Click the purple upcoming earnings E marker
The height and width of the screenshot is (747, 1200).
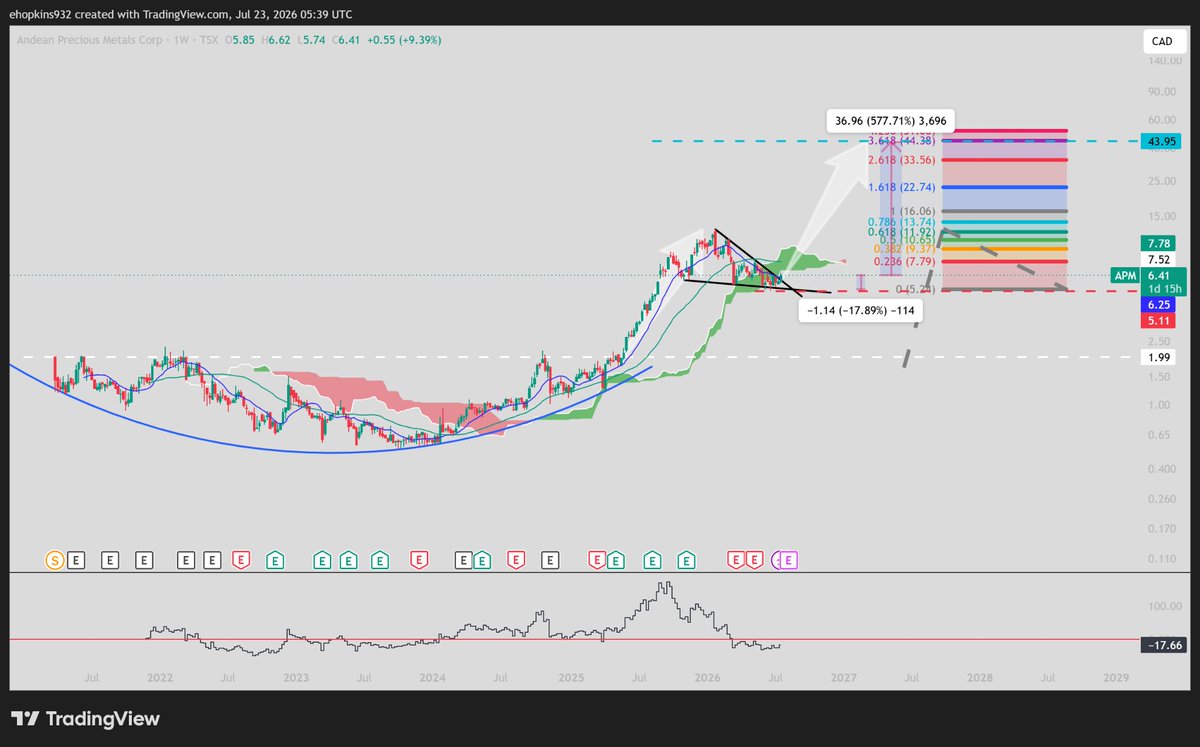click(789, 561)
